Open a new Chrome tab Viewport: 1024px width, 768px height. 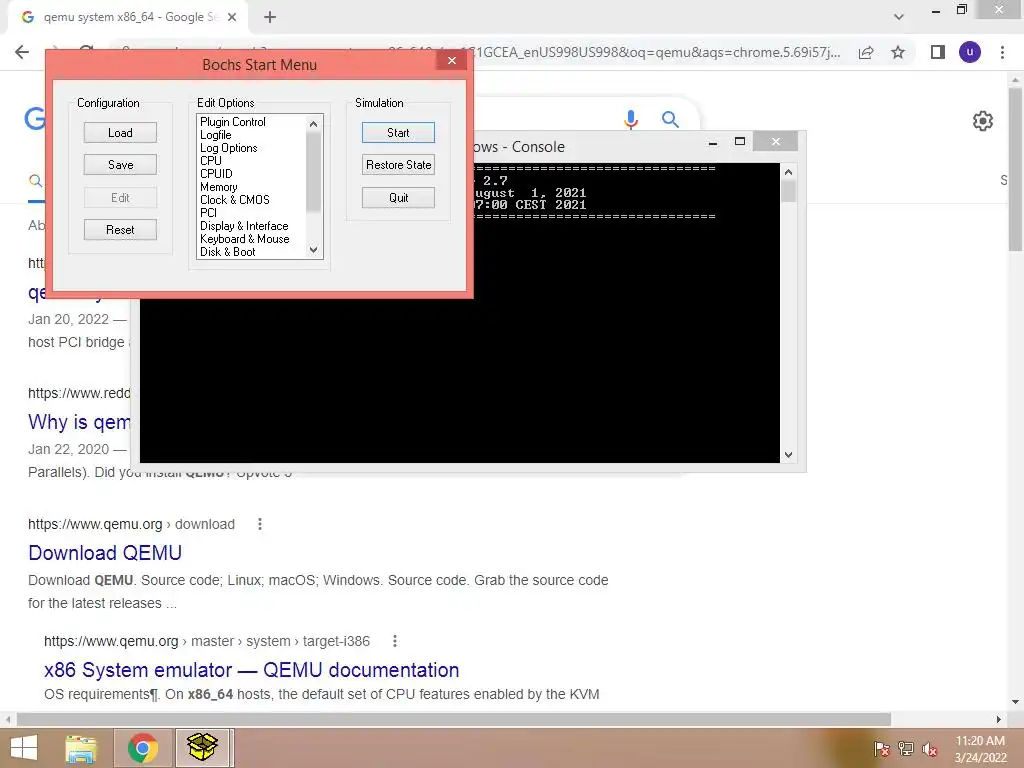[x=270, y=18]
